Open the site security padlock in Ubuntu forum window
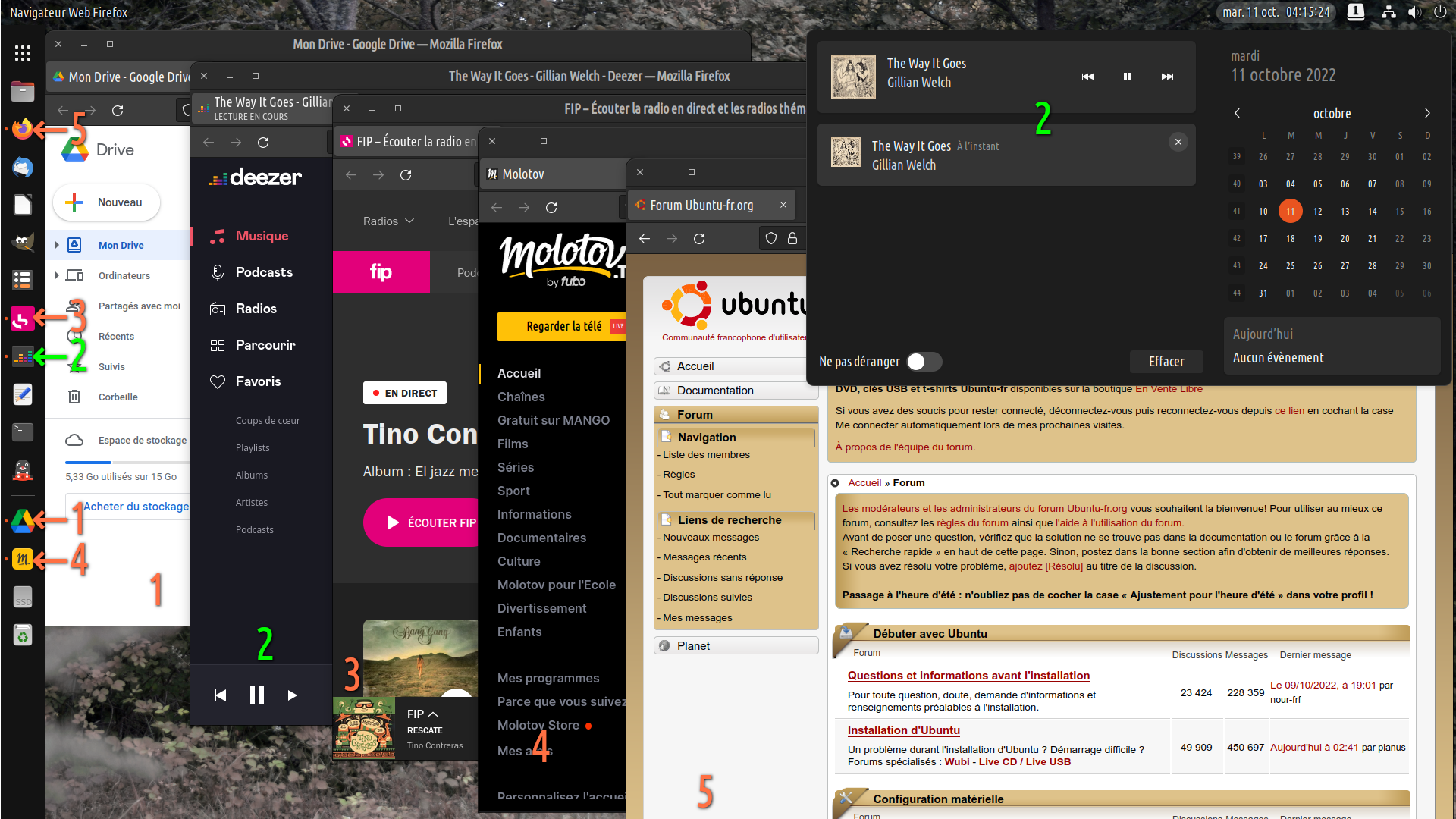The height and width of the screenshot is (819, 1456). [792, 238]
